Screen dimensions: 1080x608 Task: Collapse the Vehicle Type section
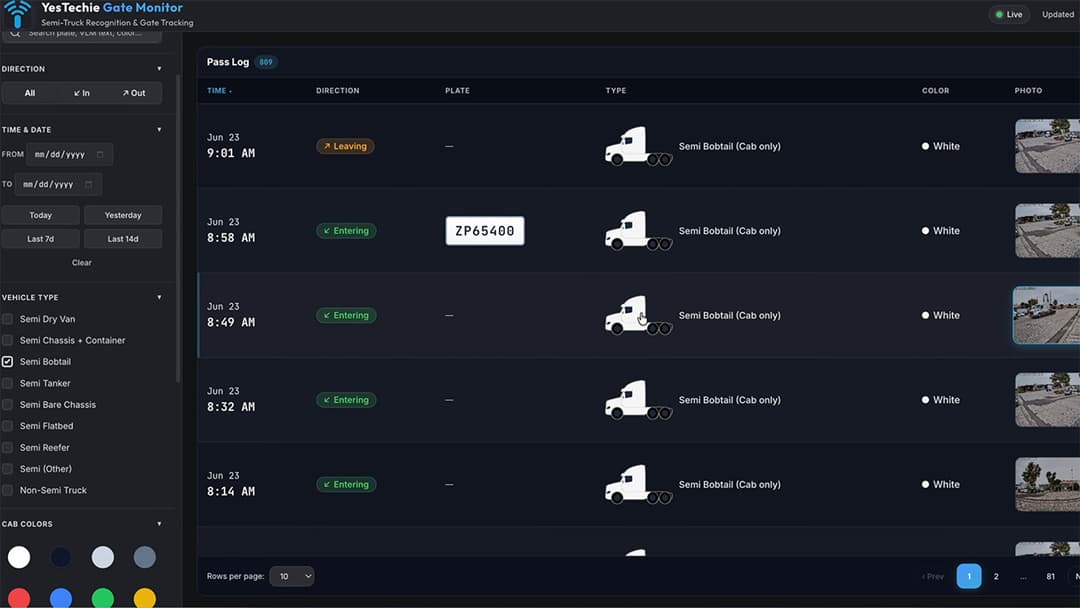[x=159, y=297]
